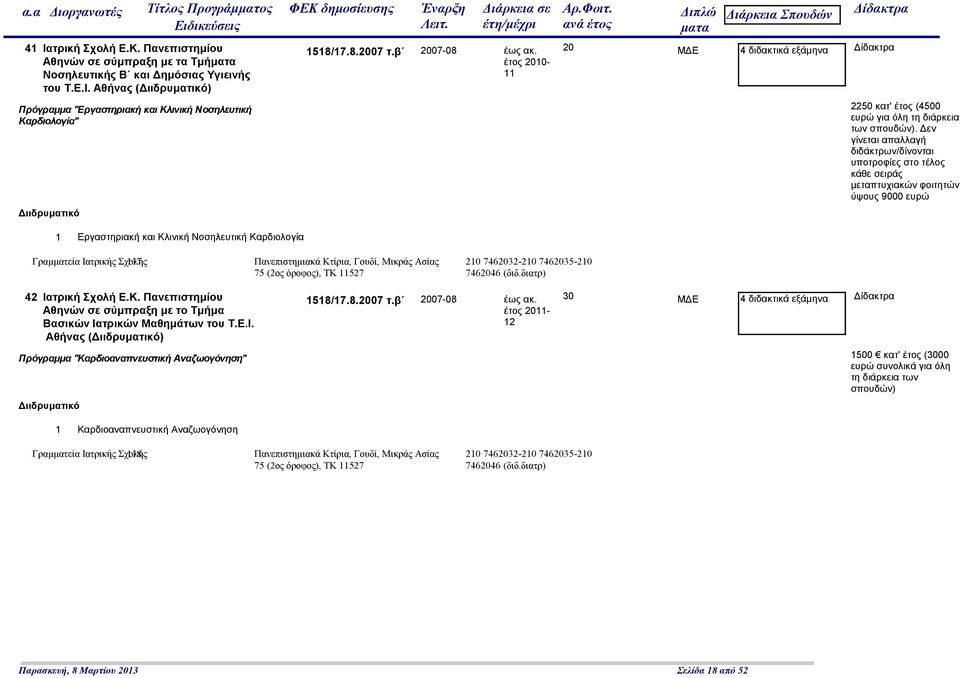Click the "Διοργανωτές" column header
Image resolution: width=960 pixels, height=678 pixels.
(86, 12)
